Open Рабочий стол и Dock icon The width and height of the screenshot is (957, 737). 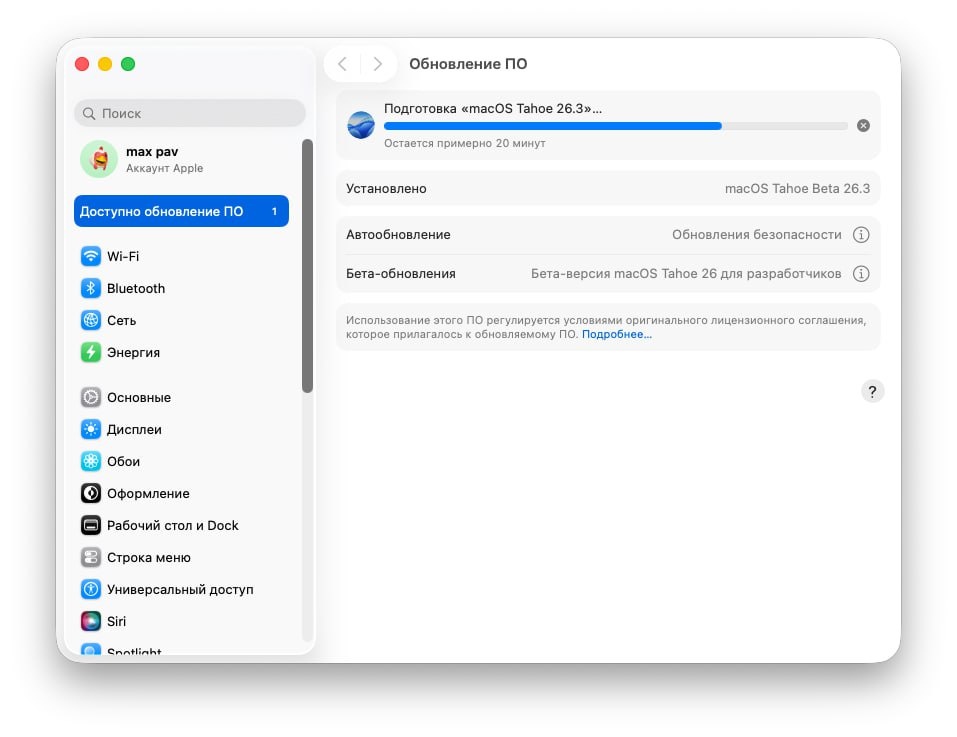pos(91,525)
